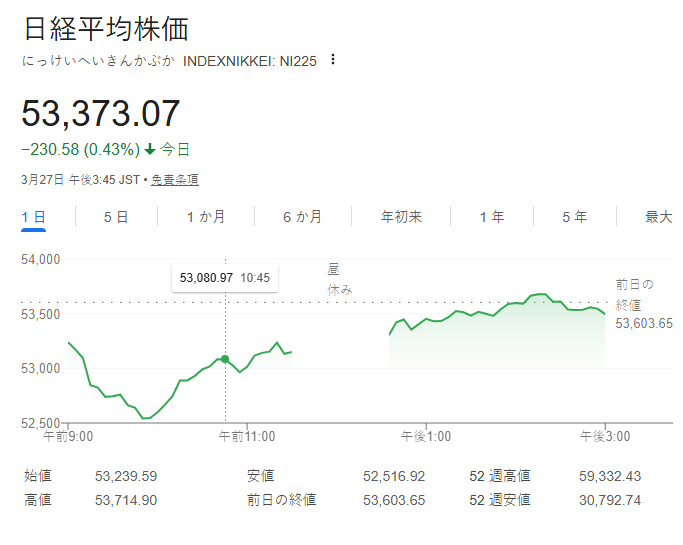683x545 pixels.
Task: Click the opening value 53,239.59
Action: (x=126, y=476)
